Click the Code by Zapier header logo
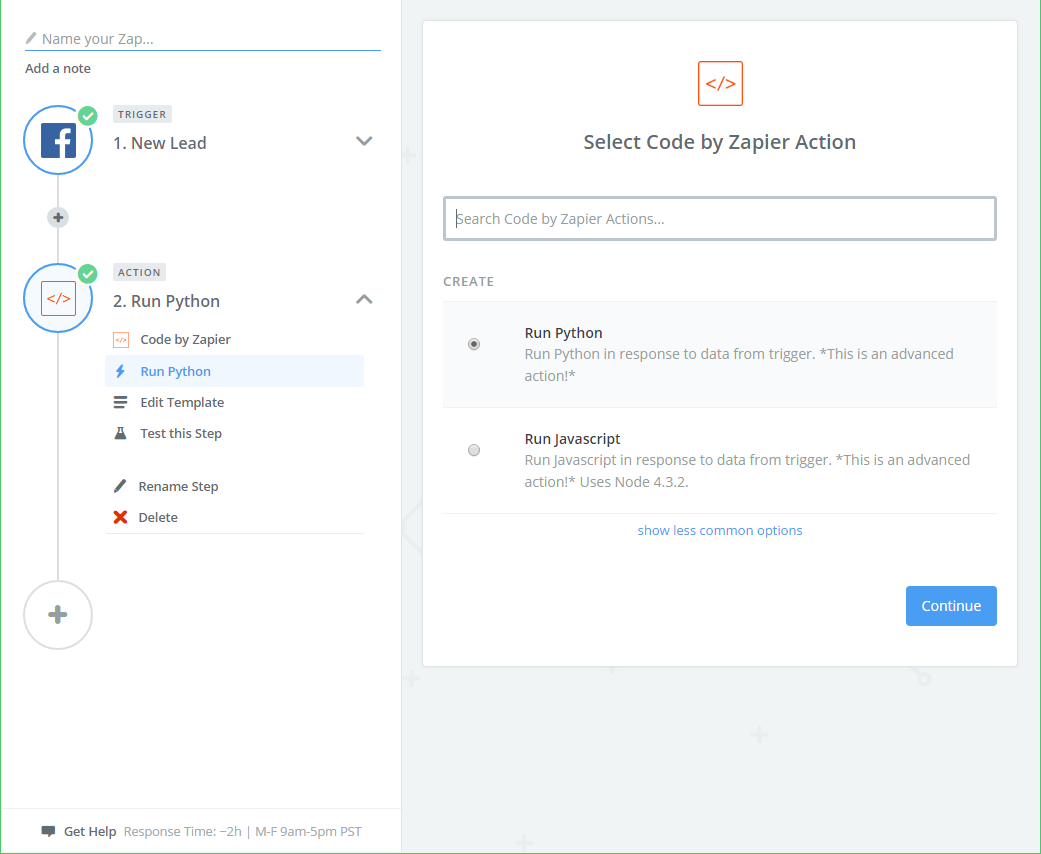The height and width of the screenshot is (854, 1041). click(720, 84)
